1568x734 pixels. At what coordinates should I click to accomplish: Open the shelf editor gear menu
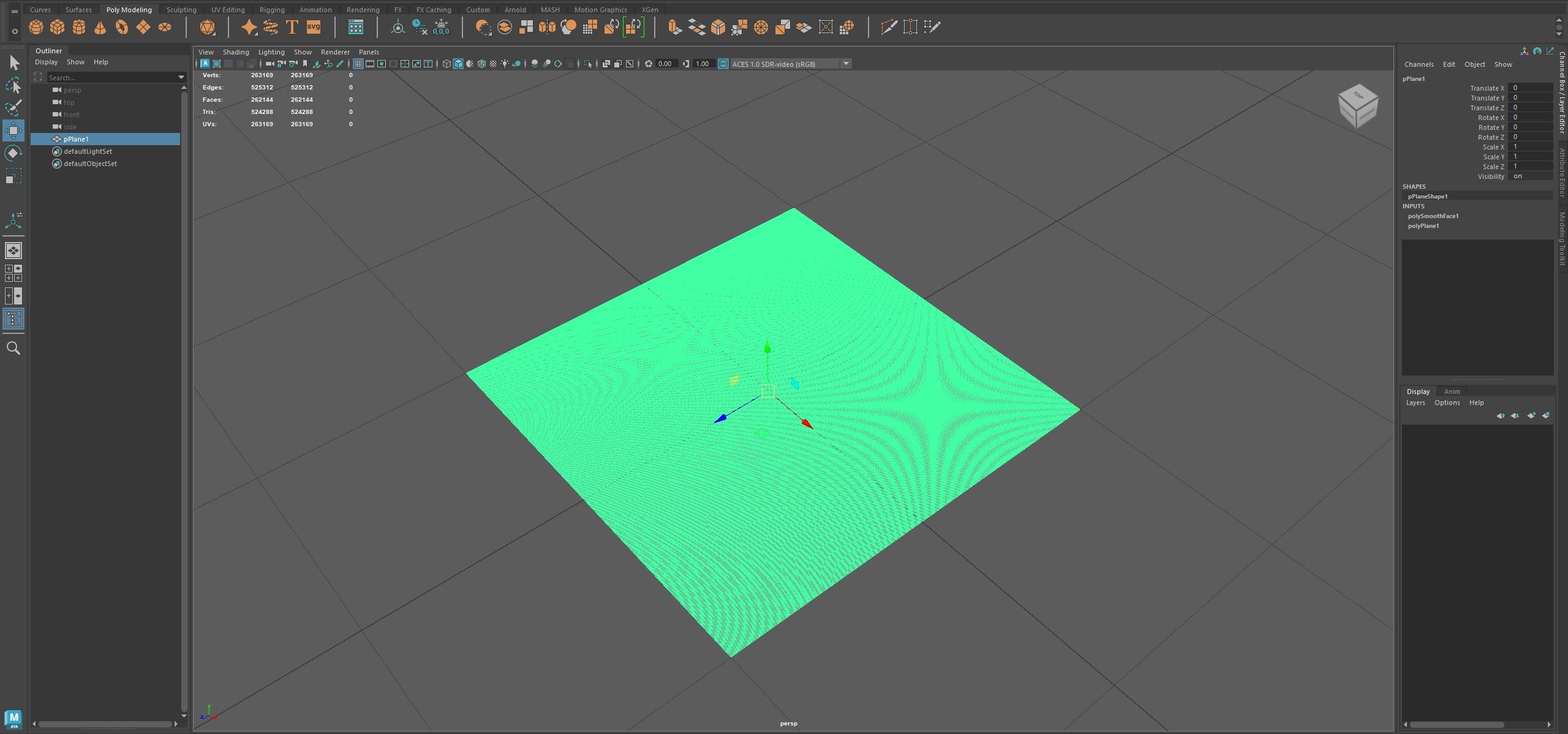[15, 31]
